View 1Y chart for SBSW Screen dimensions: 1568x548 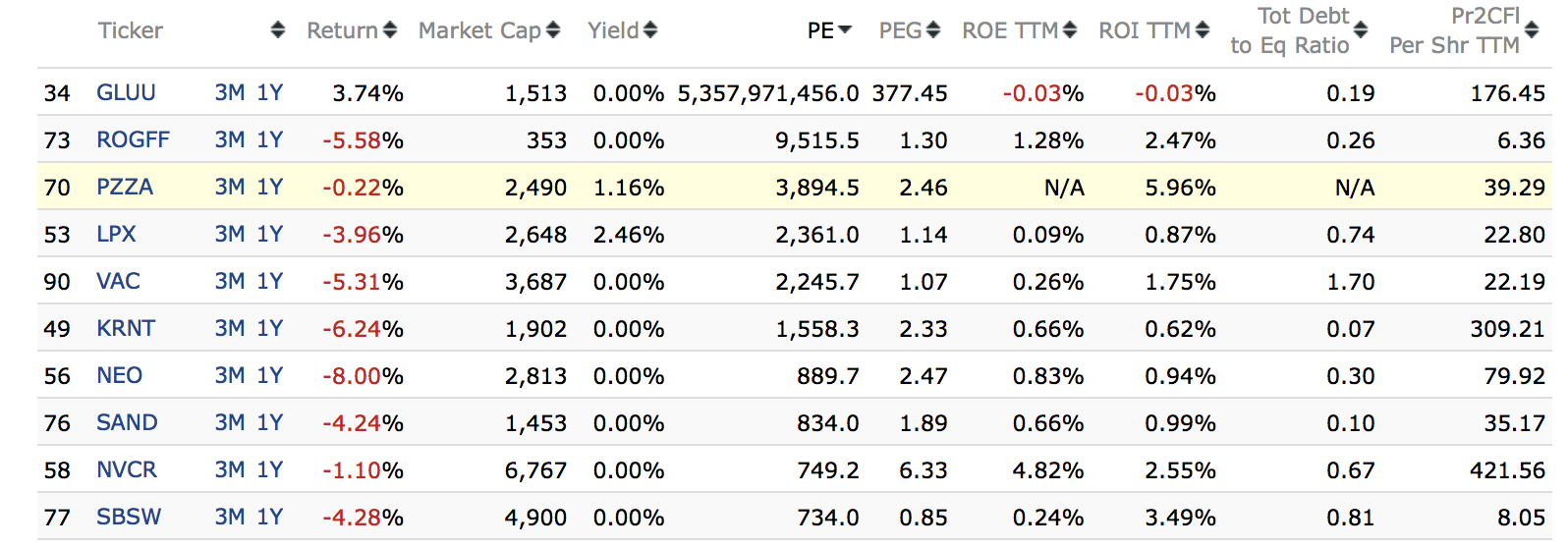pos(270,518)
